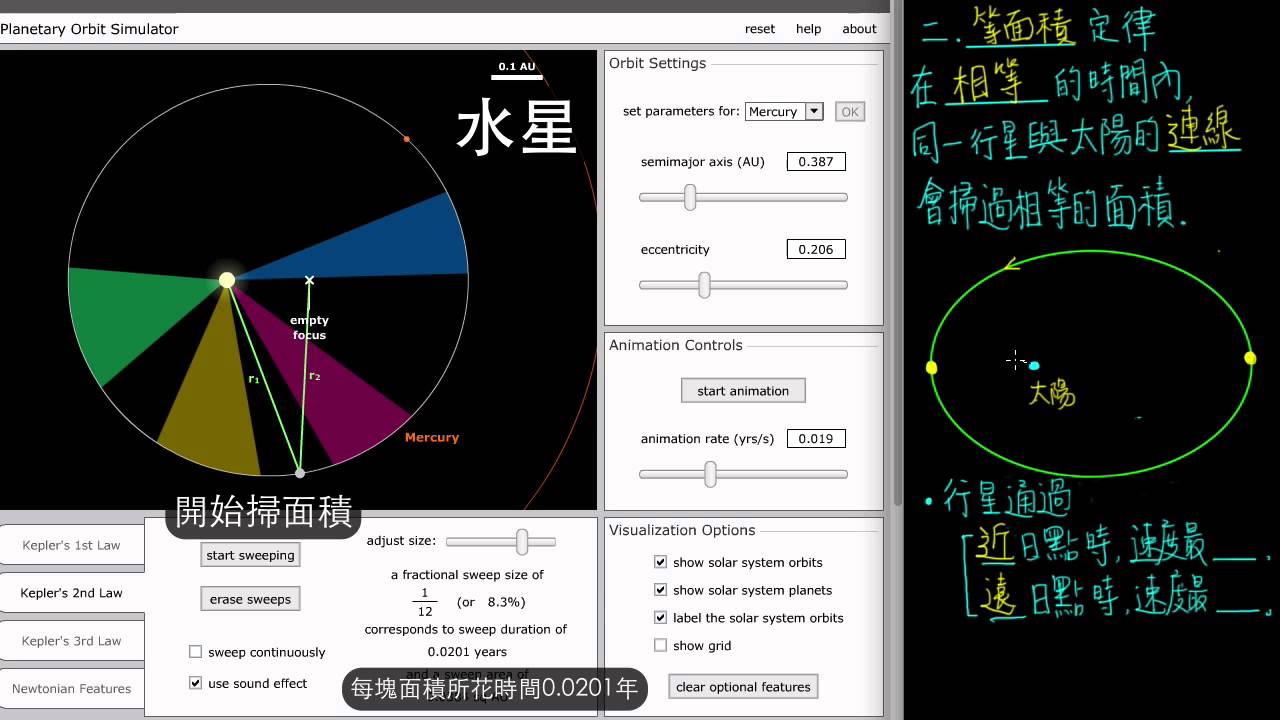Click the eccentricity value field 0.206
This screenshot has width=1280, height=720.
[x=816, y=250]
